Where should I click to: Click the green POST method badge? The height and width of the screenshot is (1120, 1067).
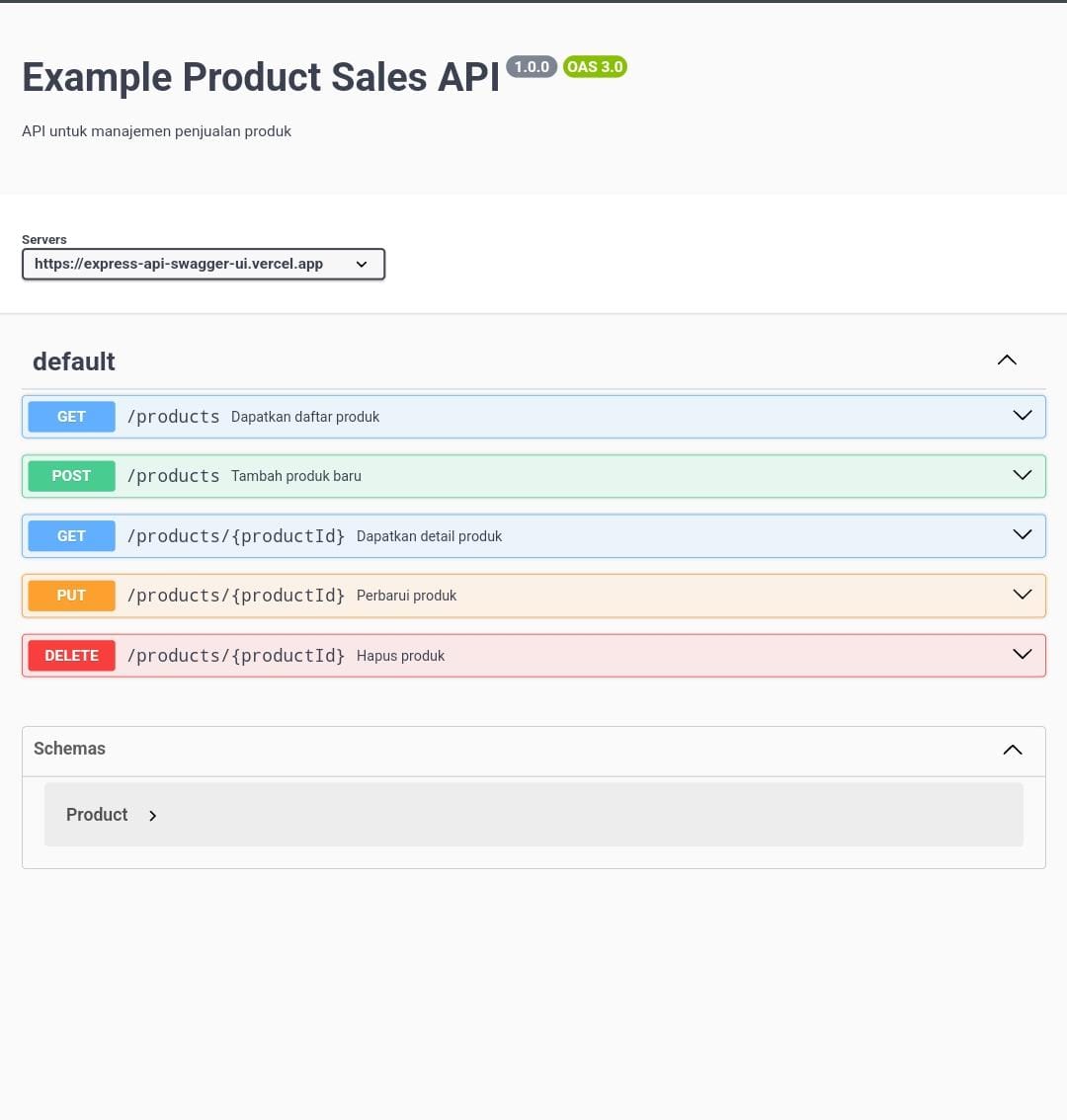tap(71, 476)
